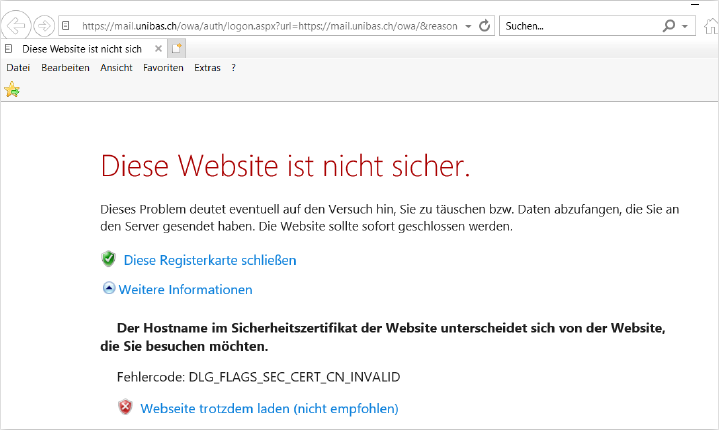The height and width of the screenshot is (430, 719).
Task: Click the browser Forward arrow button
Action: [x=44, y=25]
